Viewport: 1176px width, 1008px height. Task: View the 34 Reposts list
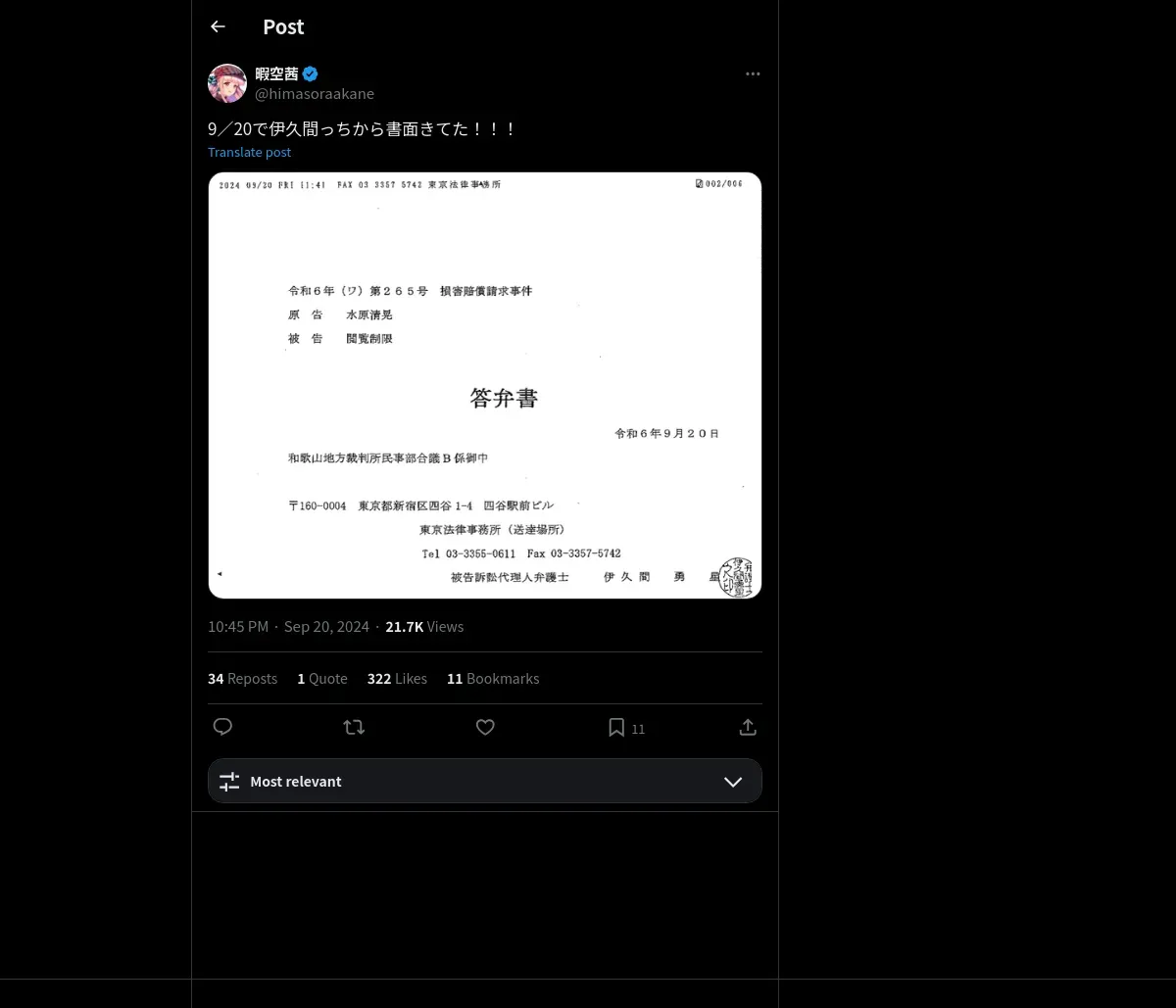(242, 679)
